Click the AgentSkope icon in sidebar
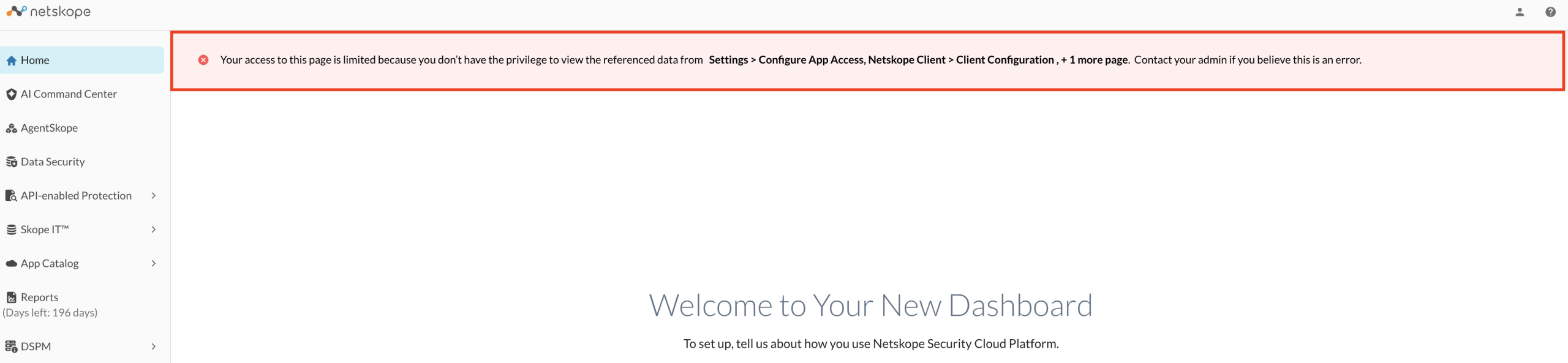 (x=11, y=128)
